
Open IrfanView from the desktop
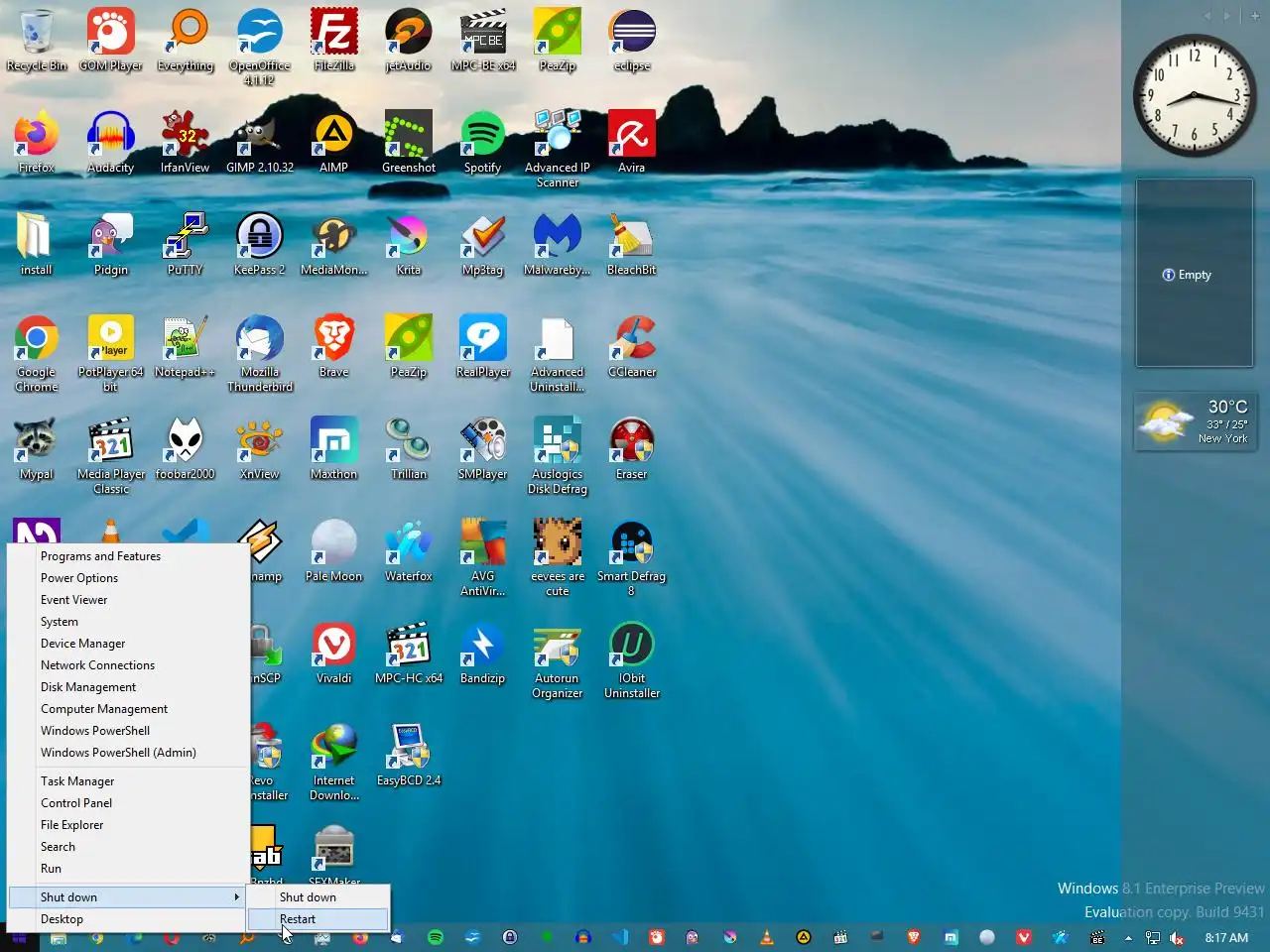[186, 142]
